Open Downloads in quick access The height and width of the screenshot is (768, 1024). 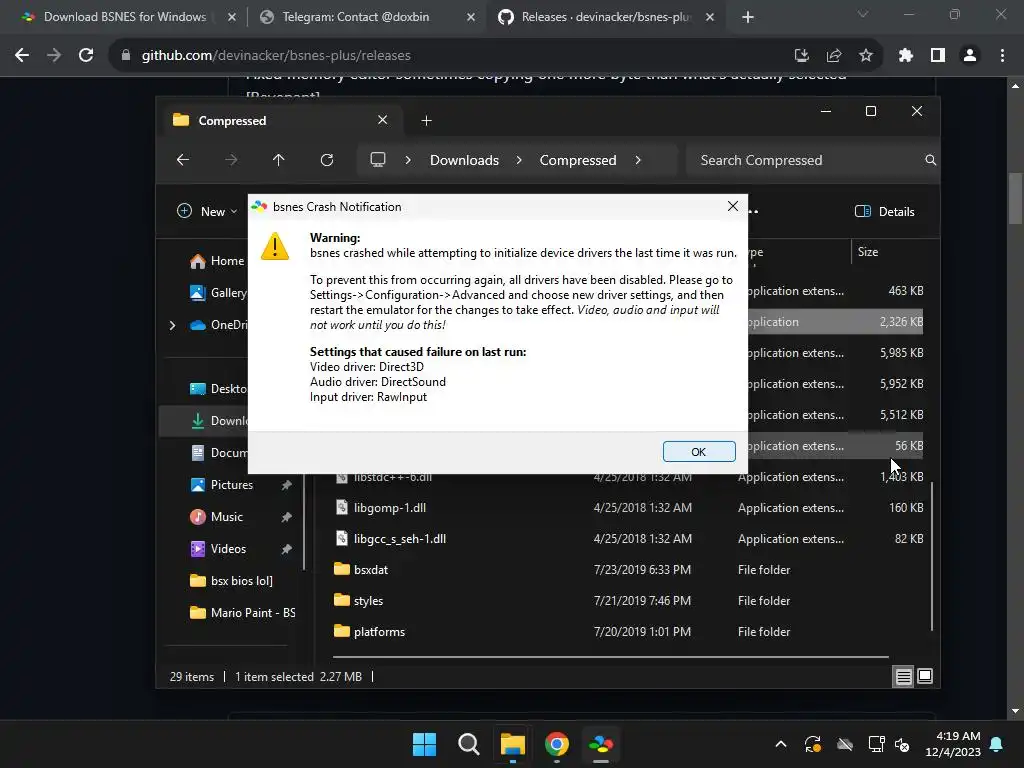point(218,421)
